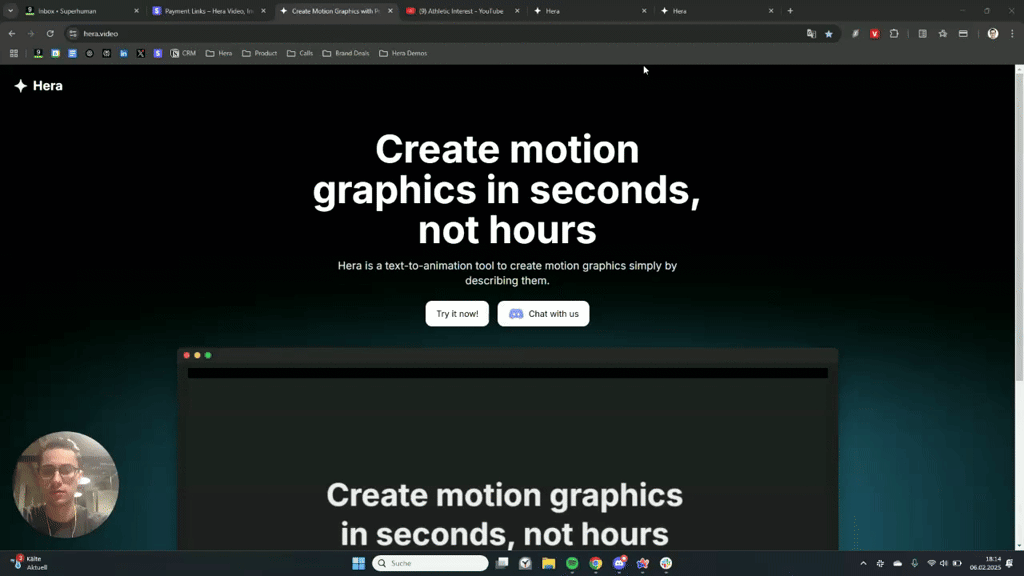1024x576 pixels.
Task: Mute the speaker icon in system tray
Action: 944,563
